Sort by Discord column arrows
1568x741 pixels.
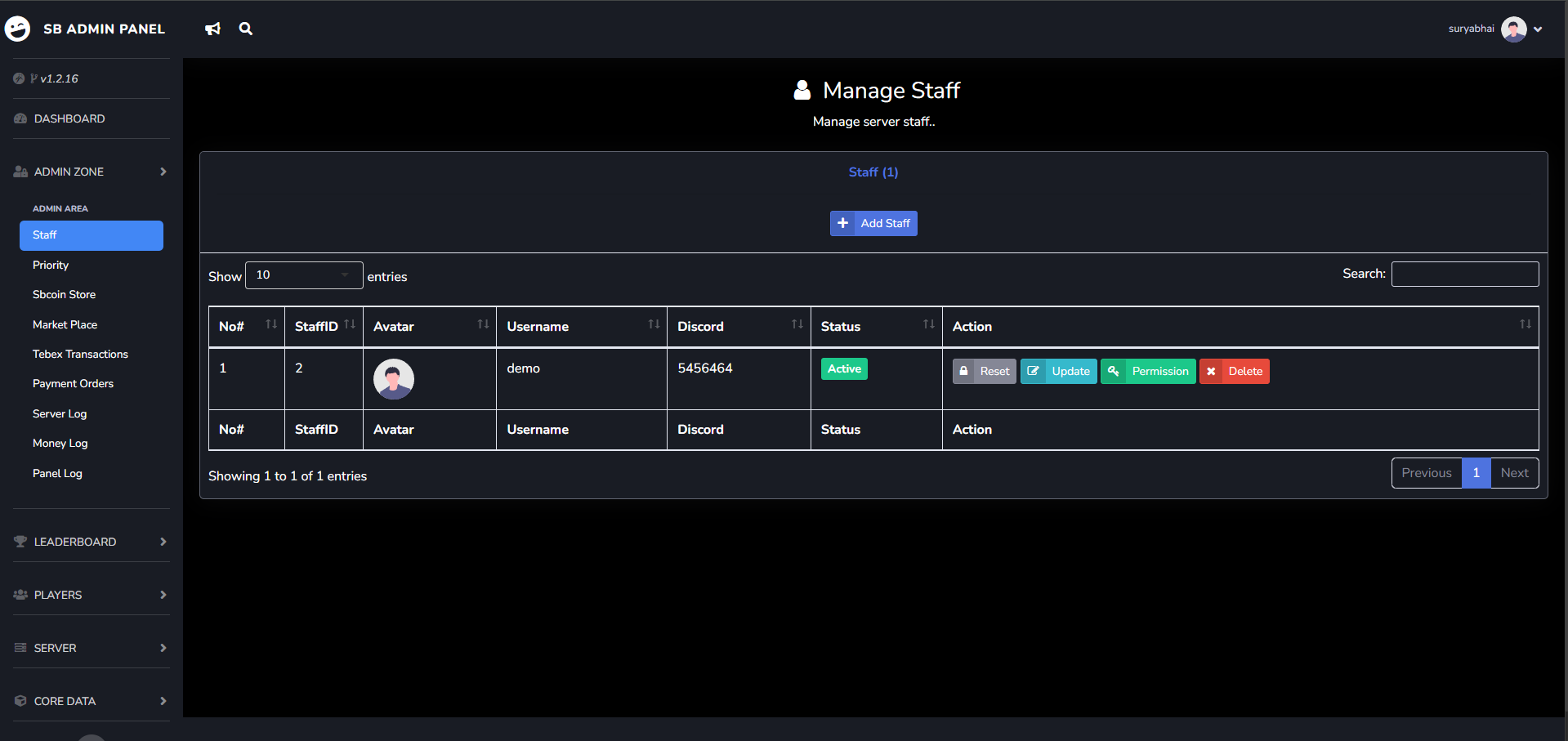coord(797,324)
